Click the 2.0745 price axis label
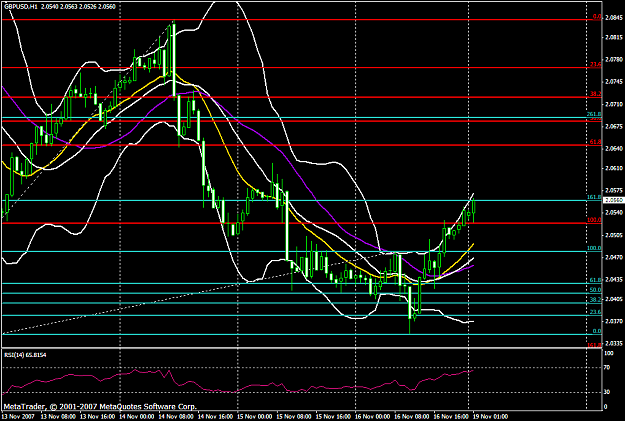Image resolution: width=625 pixels, height=421 pixels. coord(614,82)
